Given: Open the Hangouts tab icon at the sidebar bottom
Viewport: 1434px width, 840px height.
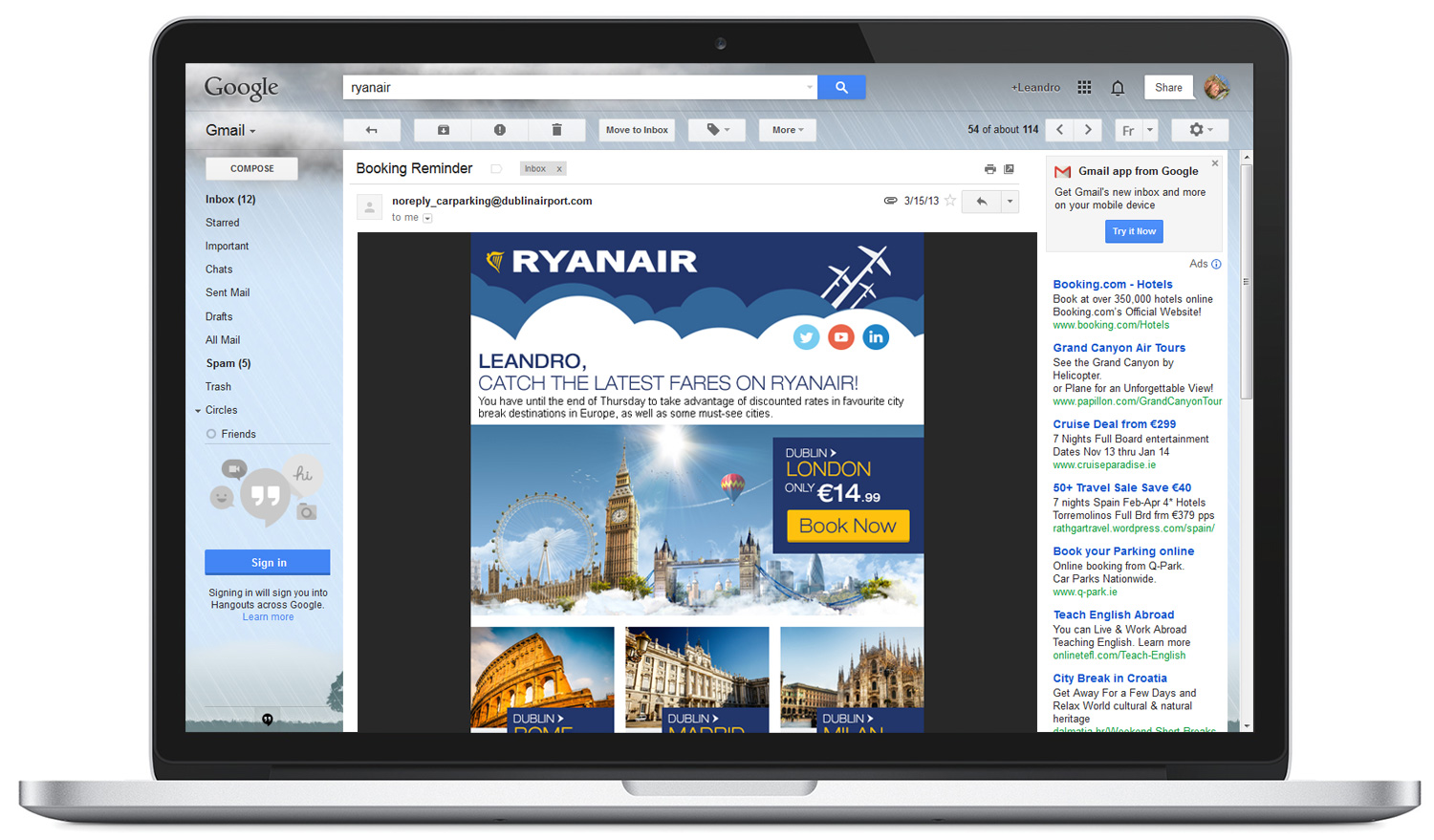Looking at the screenshot, I should tap(268, 720).
